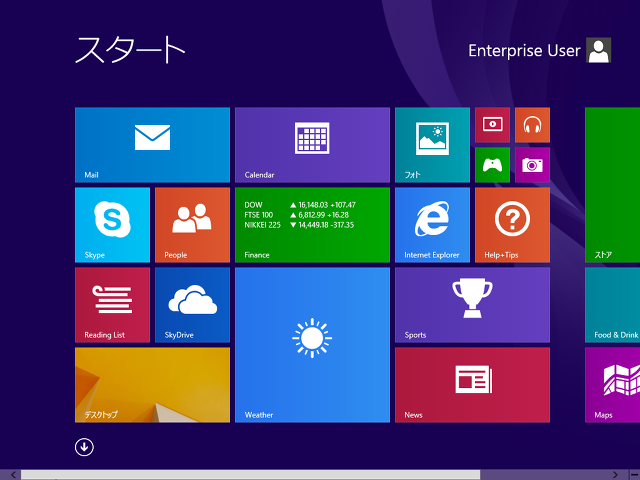The image size is (640, 480).
Task: Click the horizontal scrollbar's right arrow
Action: coord(616,475)
